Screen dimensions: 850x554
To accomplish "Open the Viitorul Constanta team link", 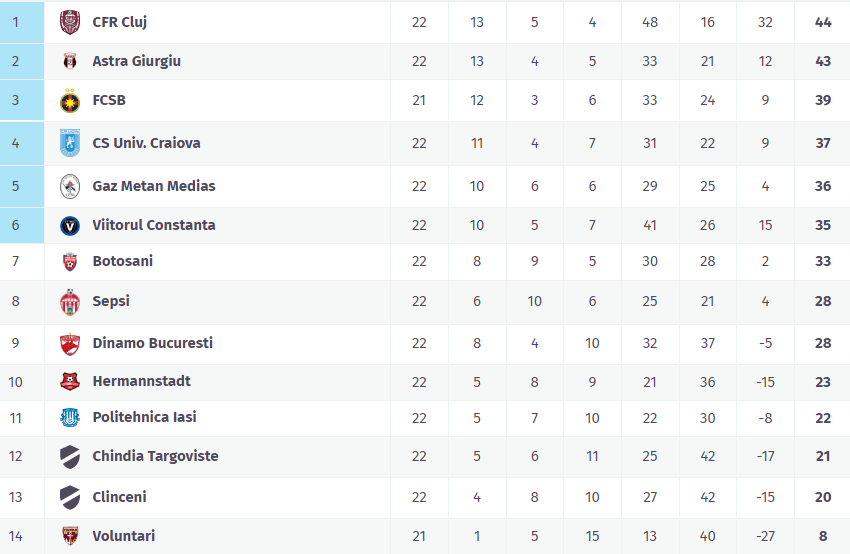I will 153,225.
